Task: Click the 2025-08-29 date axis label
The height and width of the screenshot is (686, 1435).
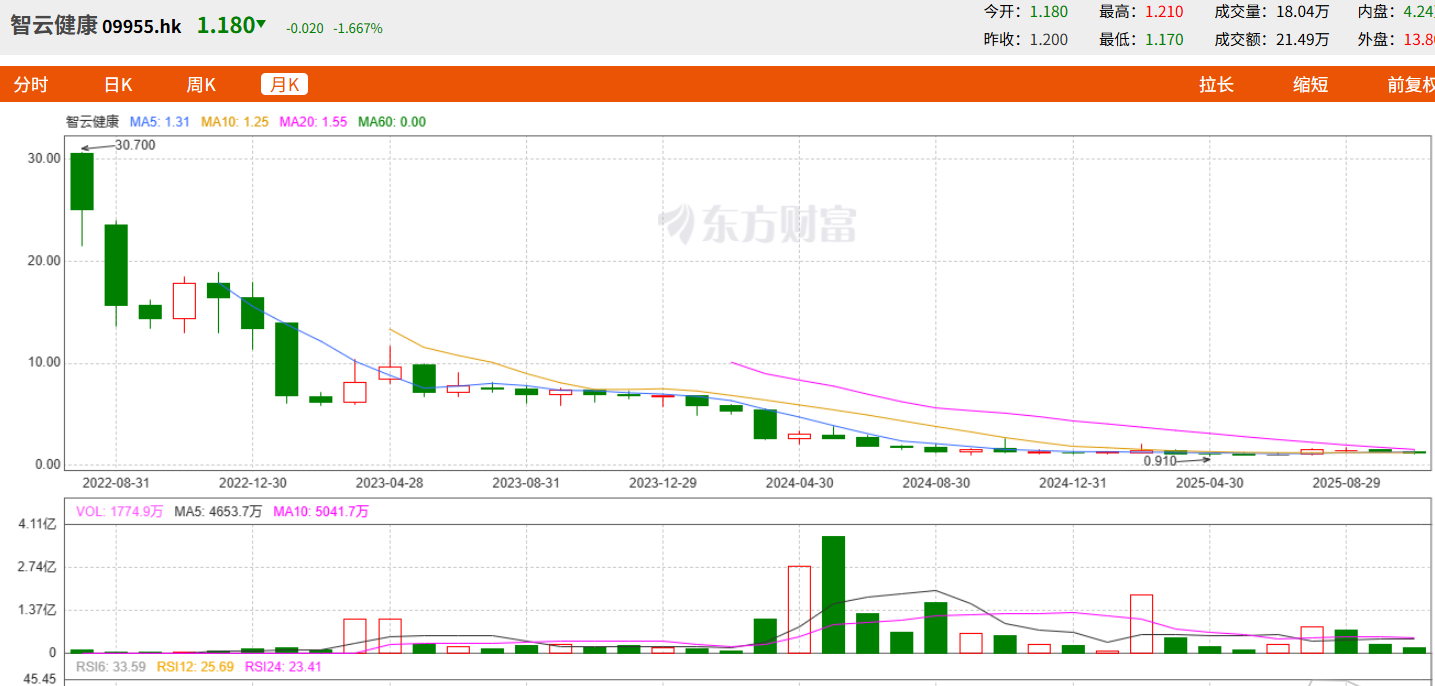Action: coord(1347,482)
